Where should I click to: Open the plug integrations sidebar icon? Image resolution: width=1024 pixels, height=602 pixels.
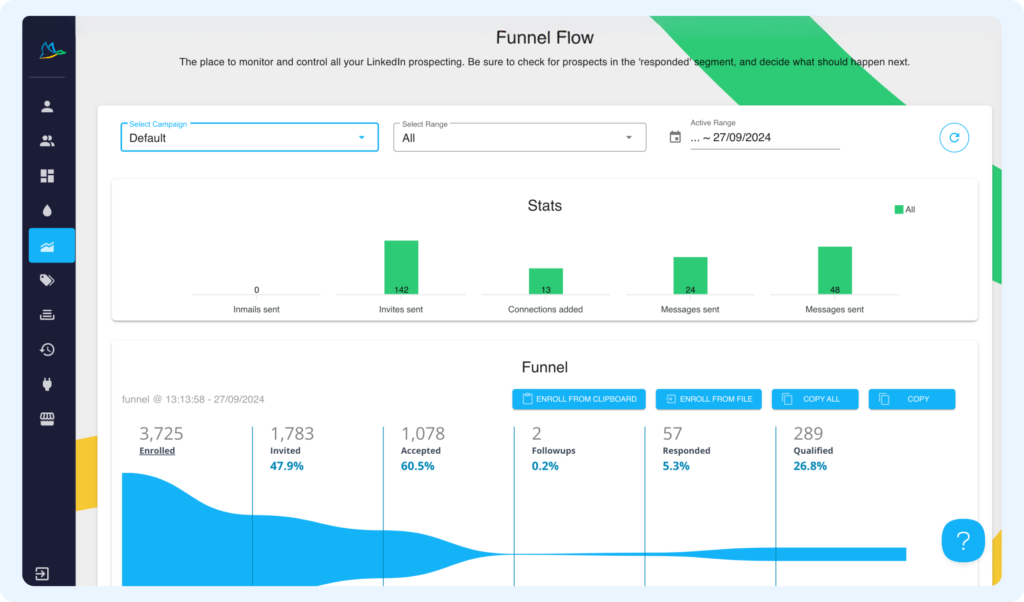(x=47, y=384)
